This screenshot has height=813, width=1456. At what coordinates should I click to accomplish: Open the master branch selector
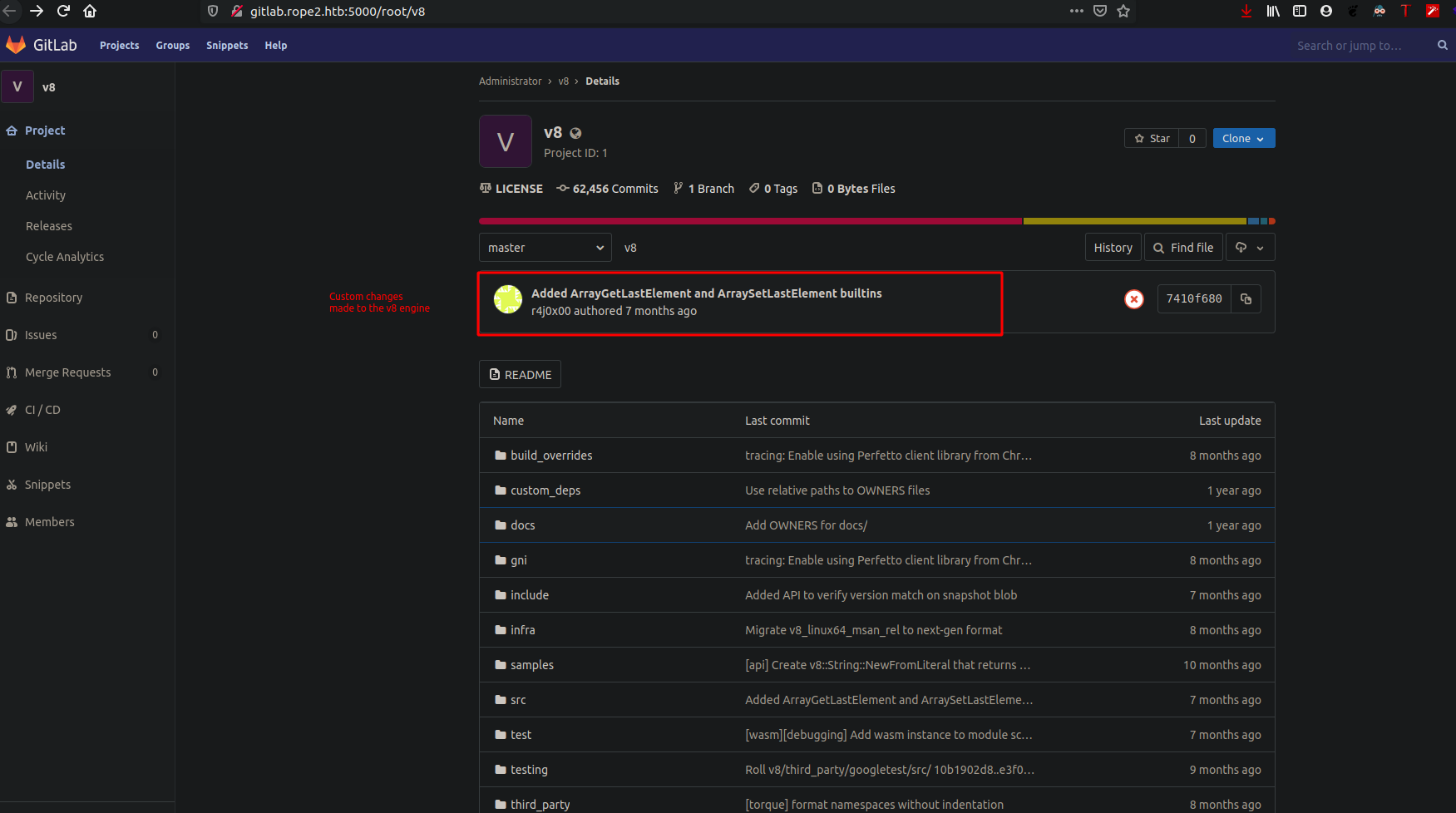click(x=545, y=248)
